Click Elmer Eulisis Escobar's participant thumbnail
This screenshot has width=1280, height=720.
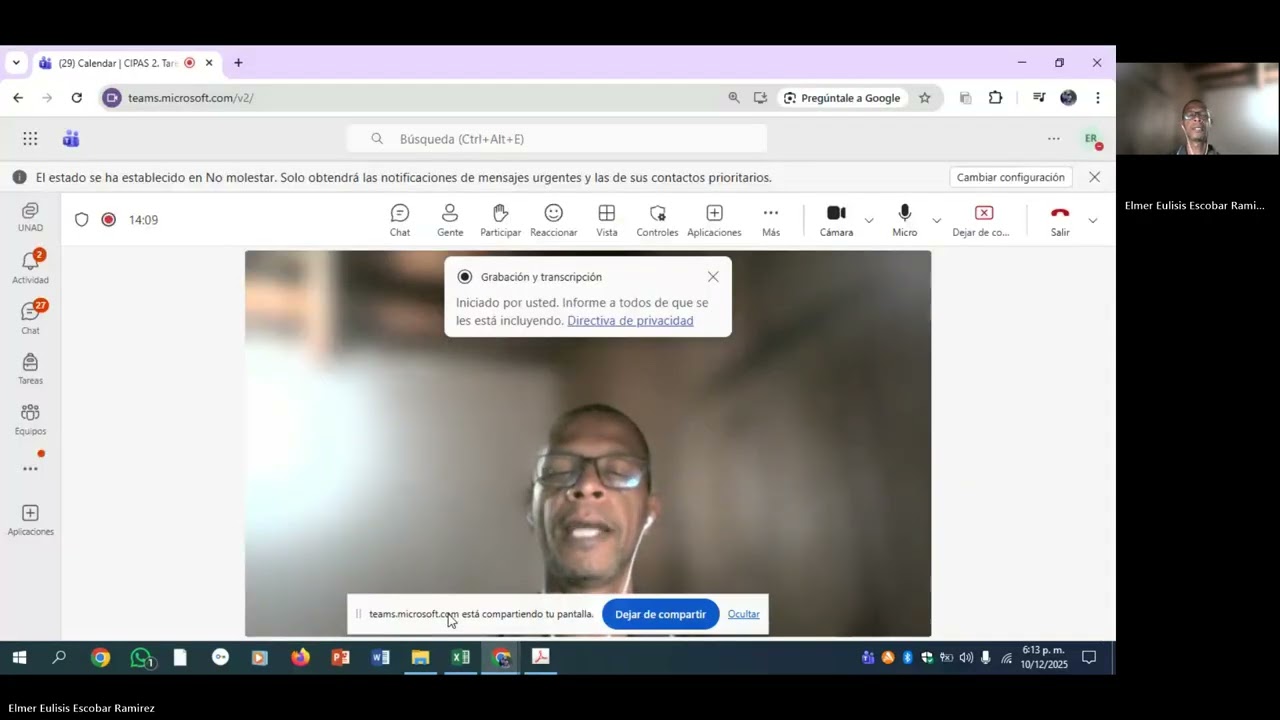[1197, 109]
